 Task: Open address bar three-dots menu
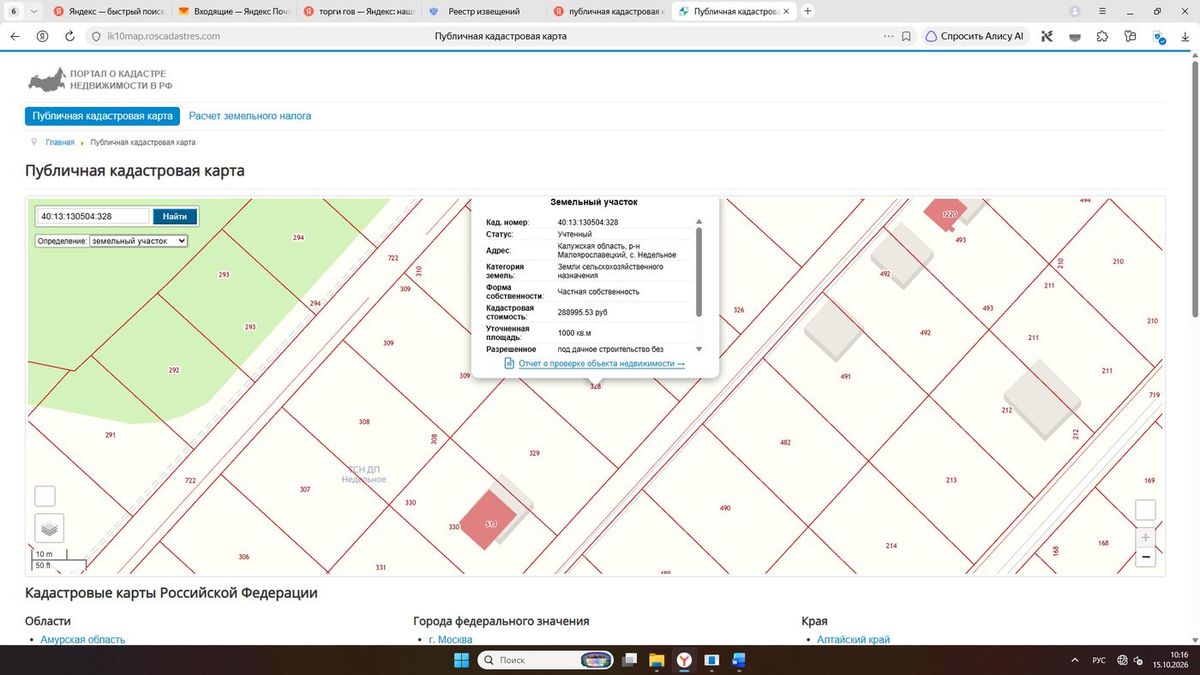pos(888,36)
